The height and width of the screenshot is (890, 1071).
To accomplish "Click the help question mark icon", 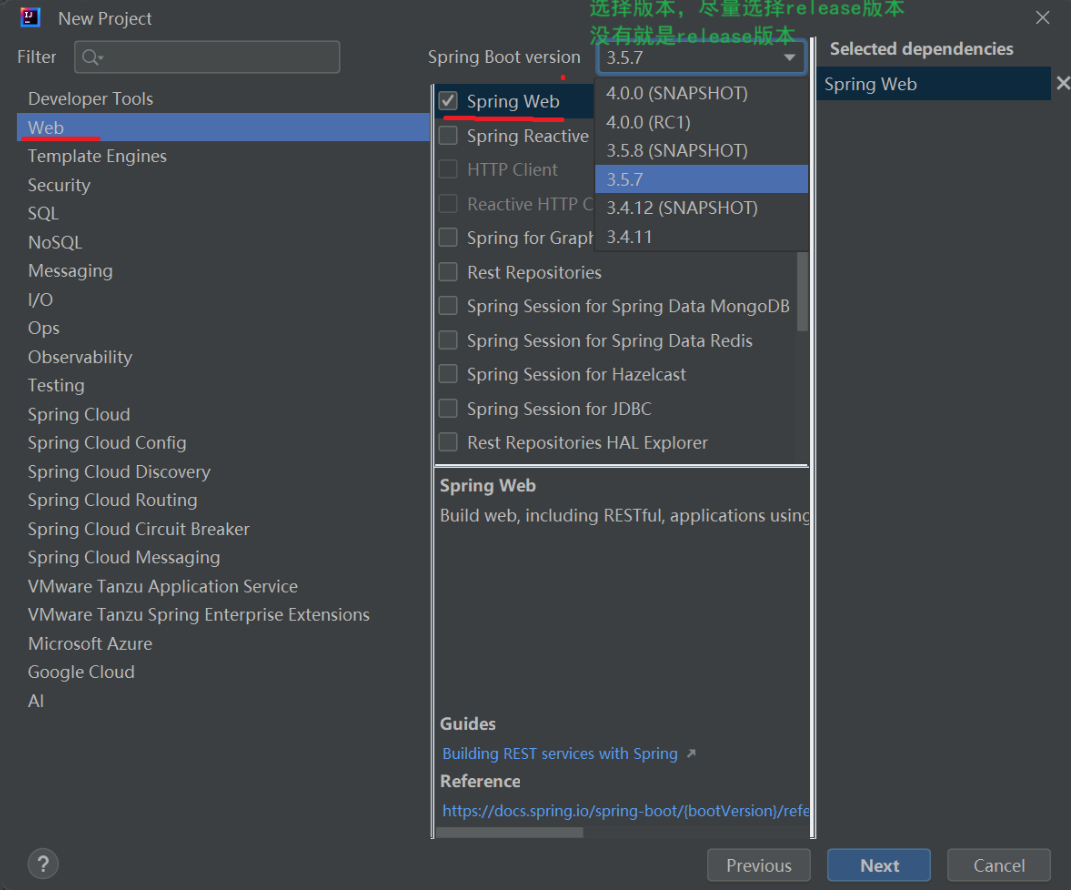I will pyautogui.click(x=43, y=864).
